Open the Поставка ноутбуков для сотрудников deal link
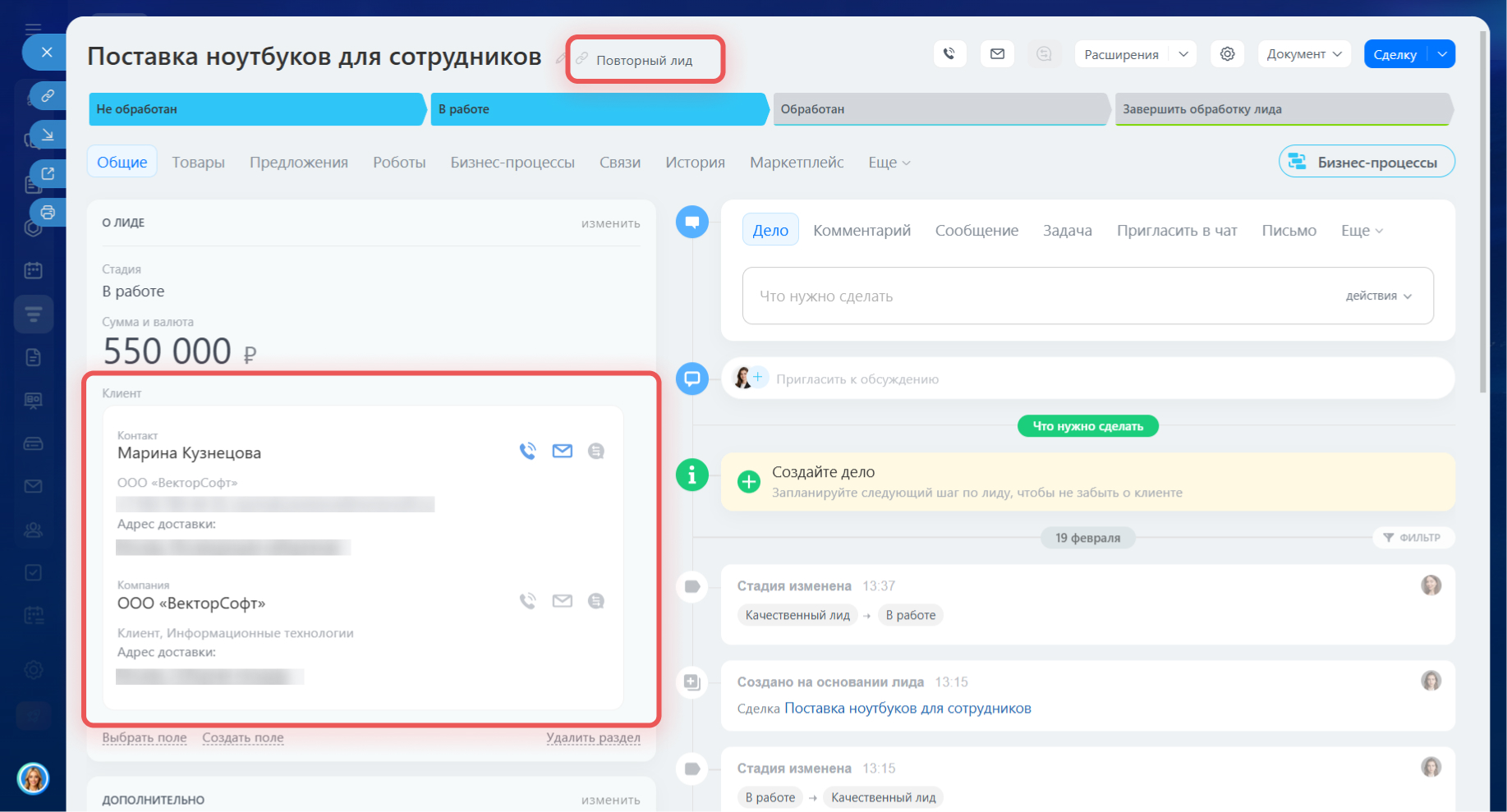1507x812 pixels. point(907,708)
